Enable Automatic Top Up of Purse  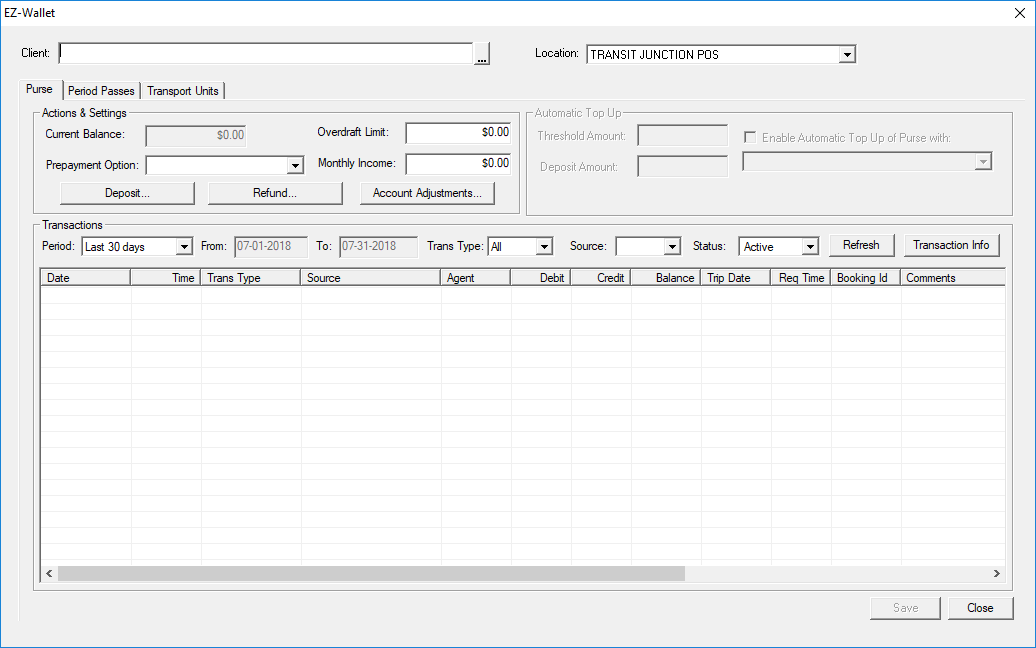(748, 137)
